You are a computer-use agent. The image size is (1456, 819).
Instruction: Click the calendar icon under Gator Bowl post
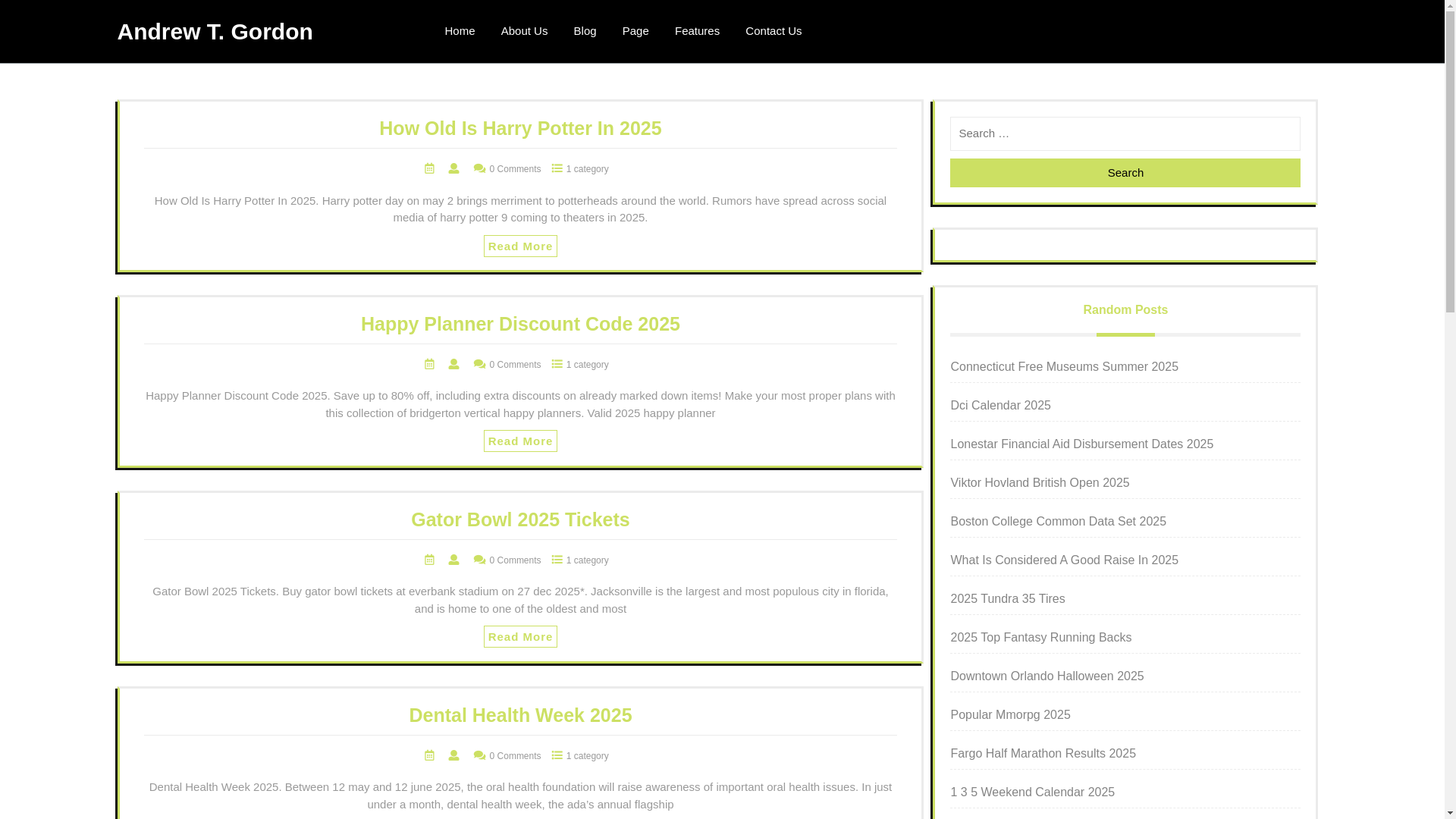pos(429,560)
